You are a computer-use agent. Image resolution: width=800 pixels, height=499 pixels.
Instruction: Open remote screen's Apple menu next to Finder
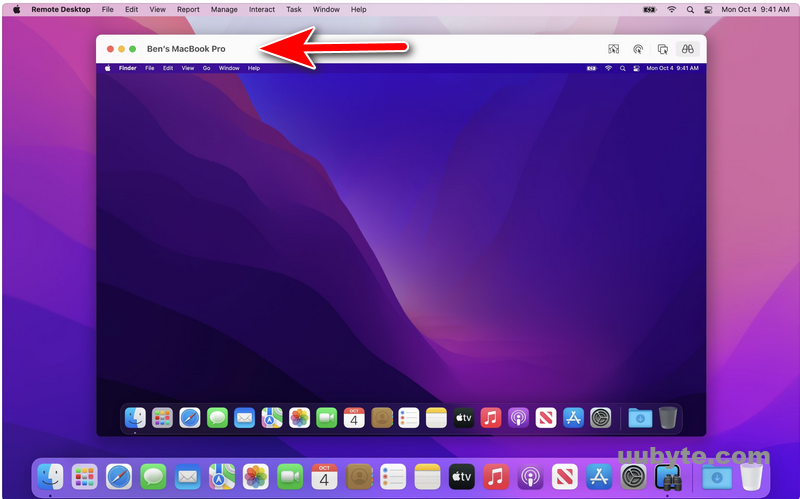point(108,68)
